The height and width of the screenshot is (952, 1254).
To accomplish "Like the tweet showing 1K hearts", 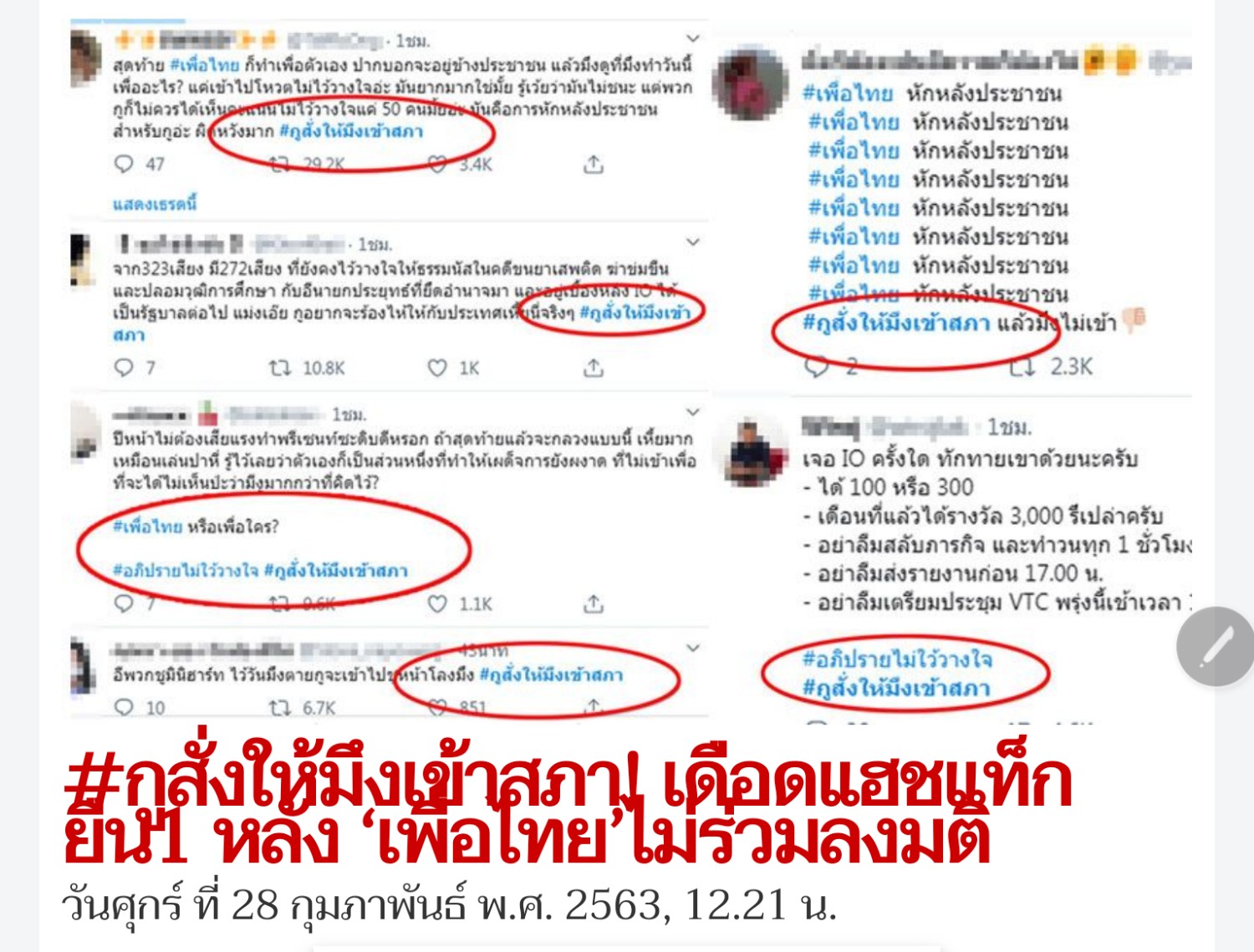I will (x=437, y=368).
